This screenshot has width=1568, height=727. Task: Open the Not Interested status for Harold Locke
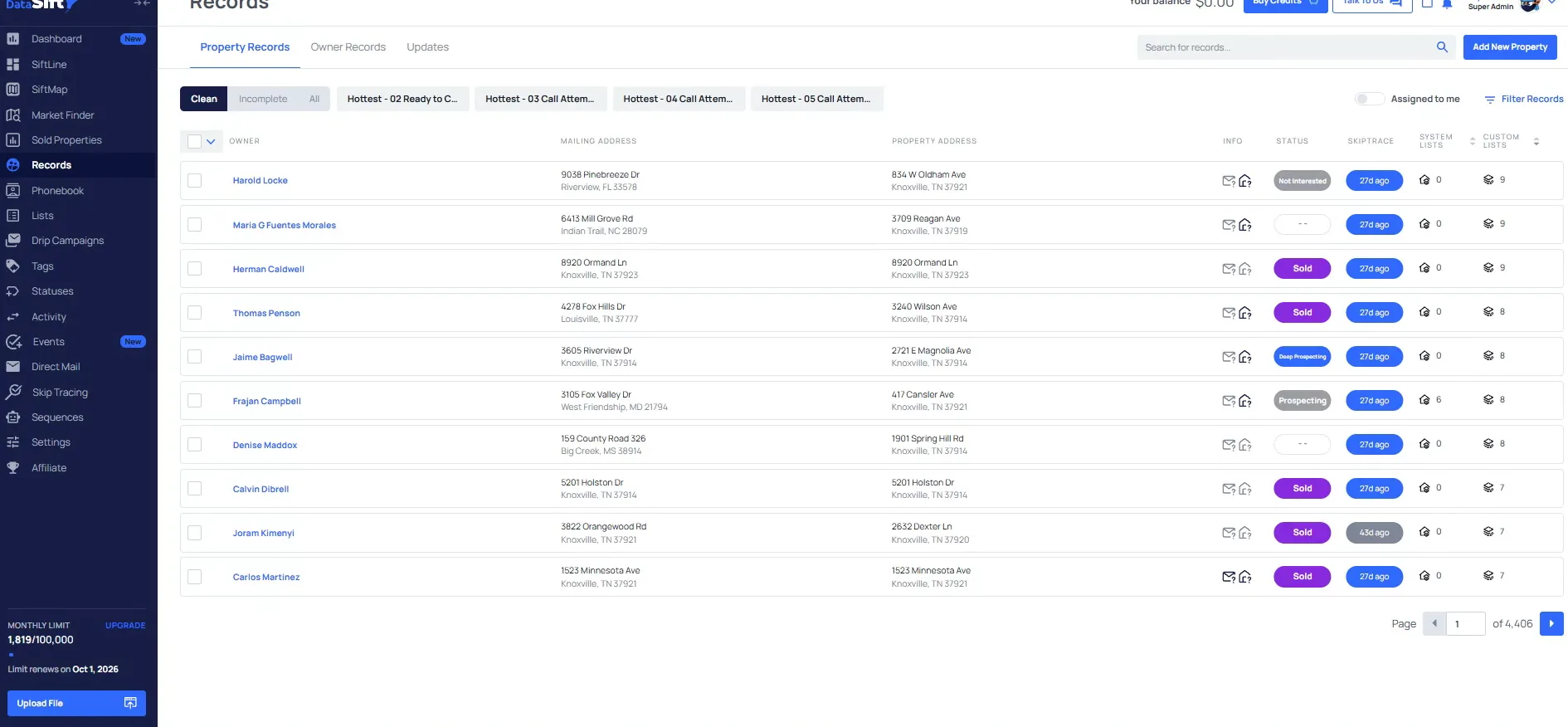click(x=1303, y=181)
